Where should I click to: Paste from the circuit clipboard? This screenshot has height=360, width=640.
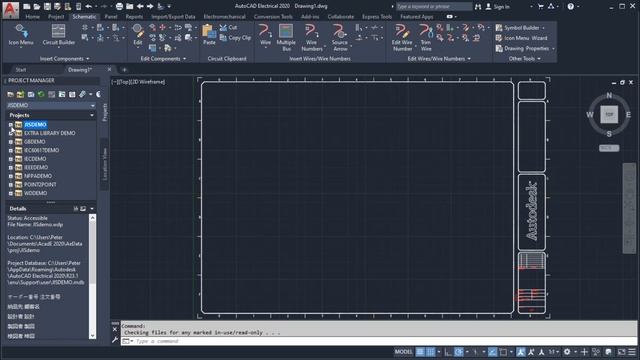coord(209,35)
